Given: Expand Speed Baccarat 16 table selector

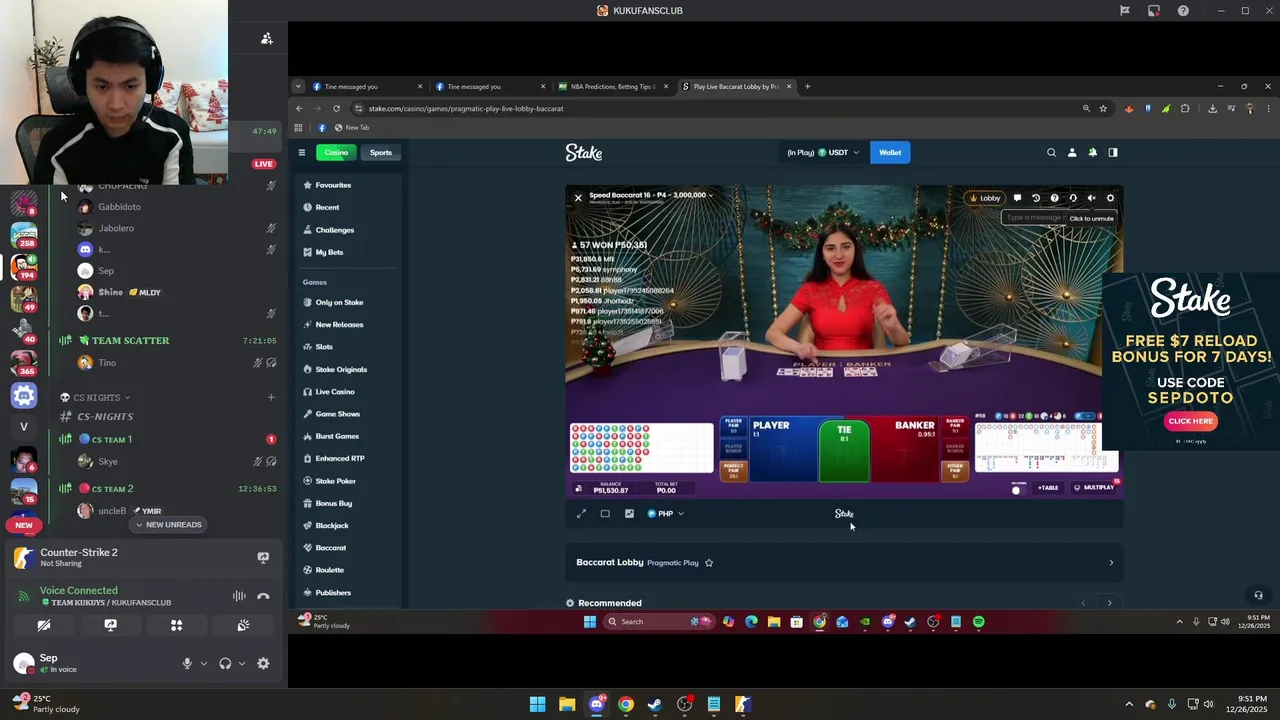Looking at the screenshot, I should tap(710, 195).
